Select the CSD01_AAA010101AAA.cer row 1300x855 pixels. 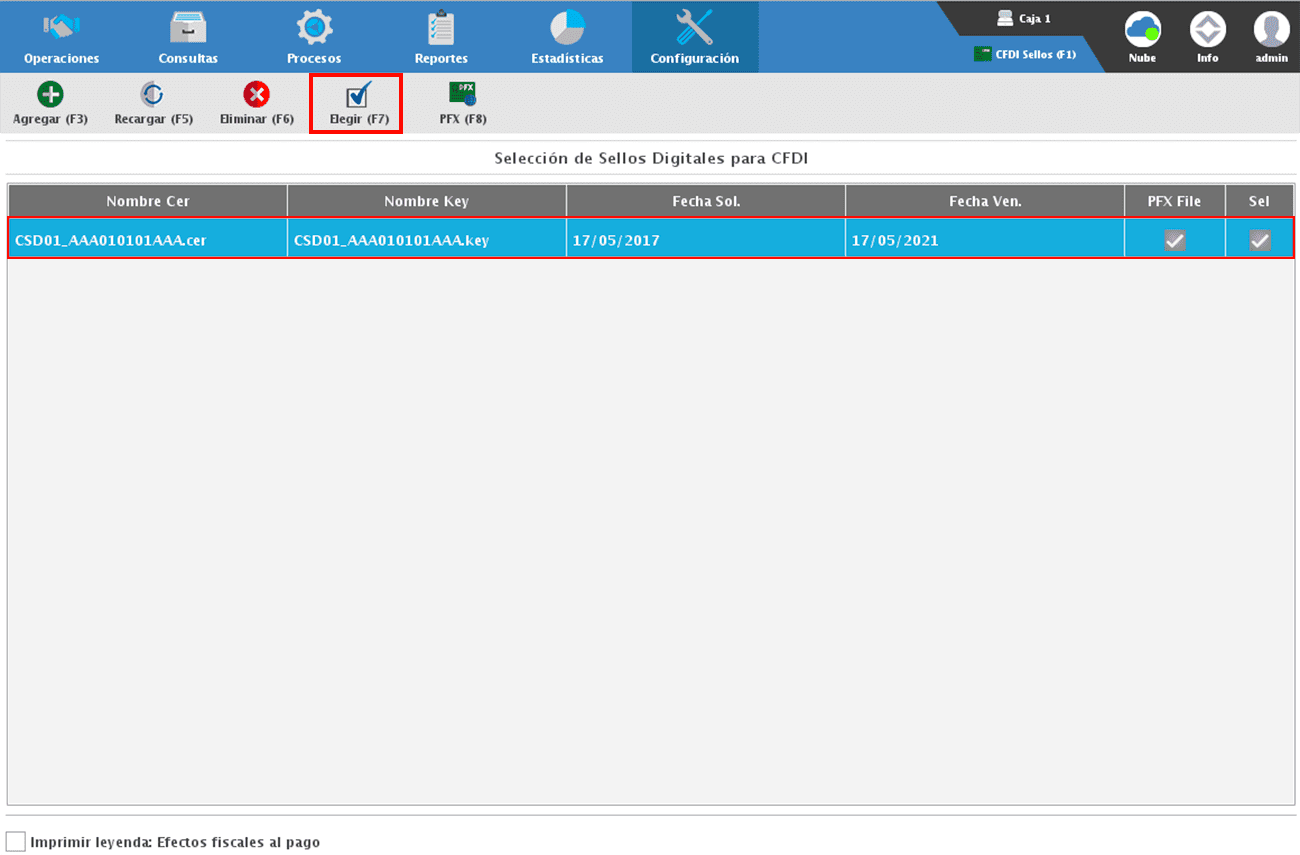(x=147, y=240)
